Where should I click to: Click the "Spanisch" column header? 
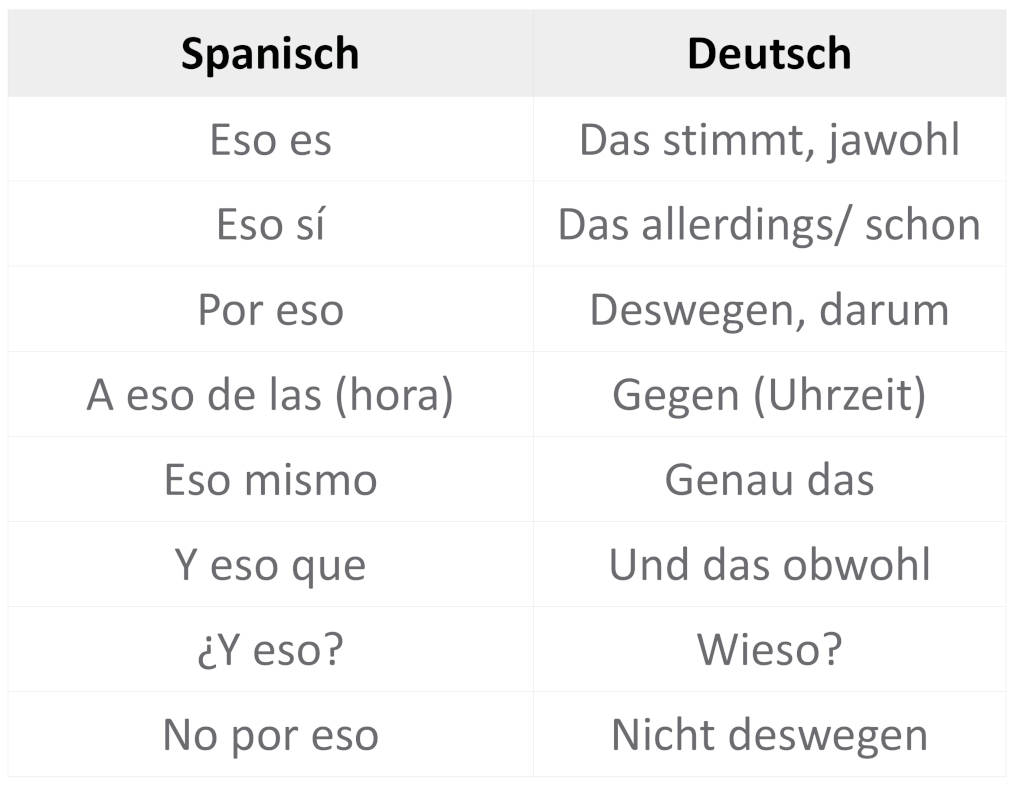(270, 54)
